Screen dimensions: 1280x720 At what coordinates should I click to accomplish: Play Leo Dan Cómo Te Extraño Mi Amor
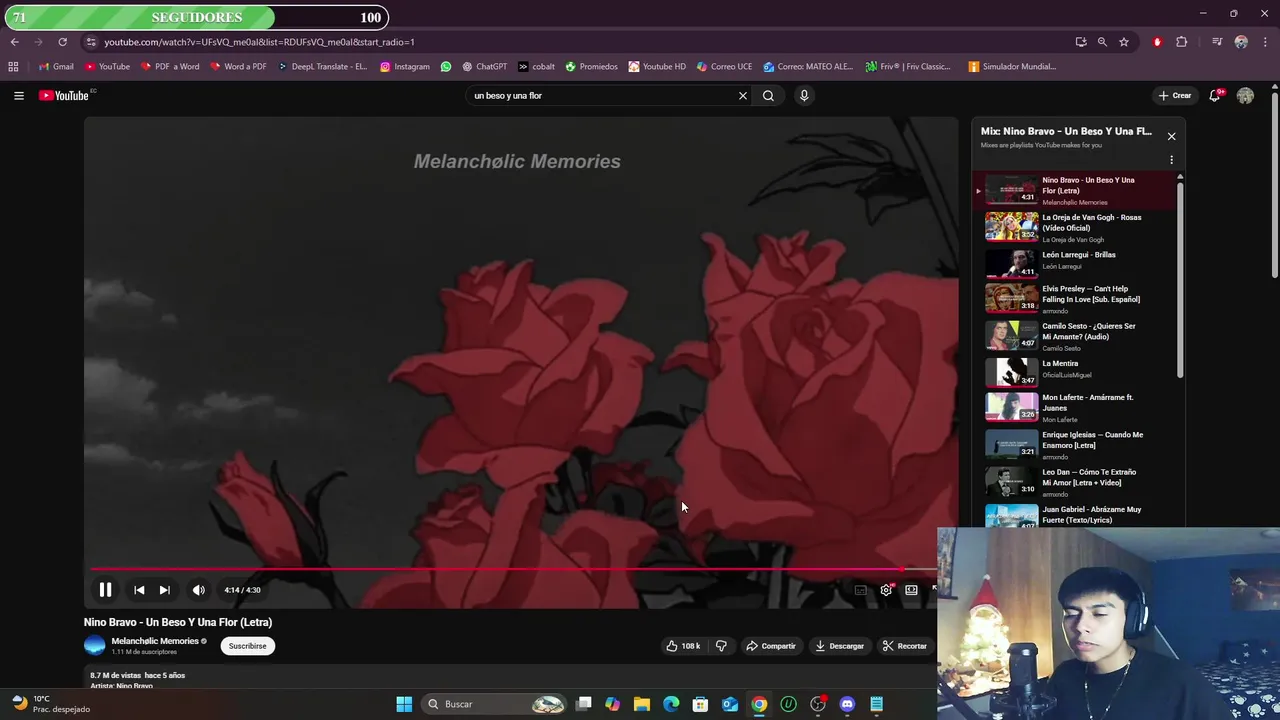1075,482
